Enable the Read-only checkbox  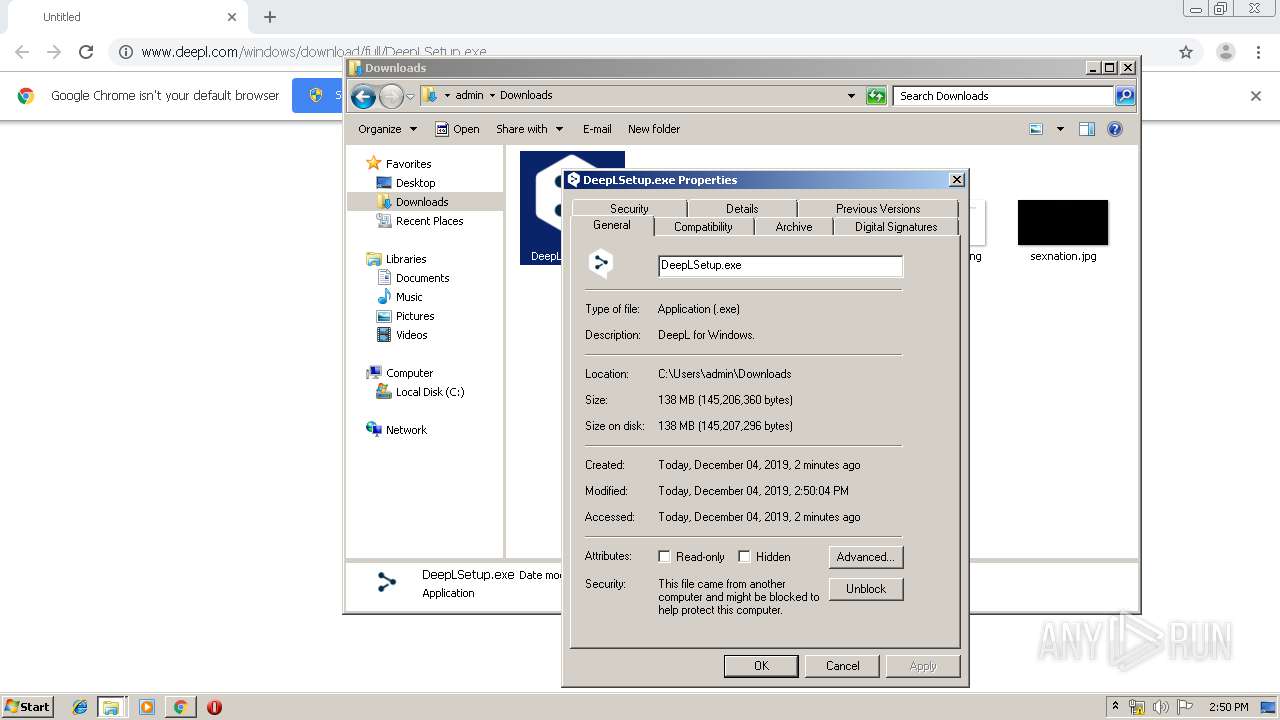point(664,557)
